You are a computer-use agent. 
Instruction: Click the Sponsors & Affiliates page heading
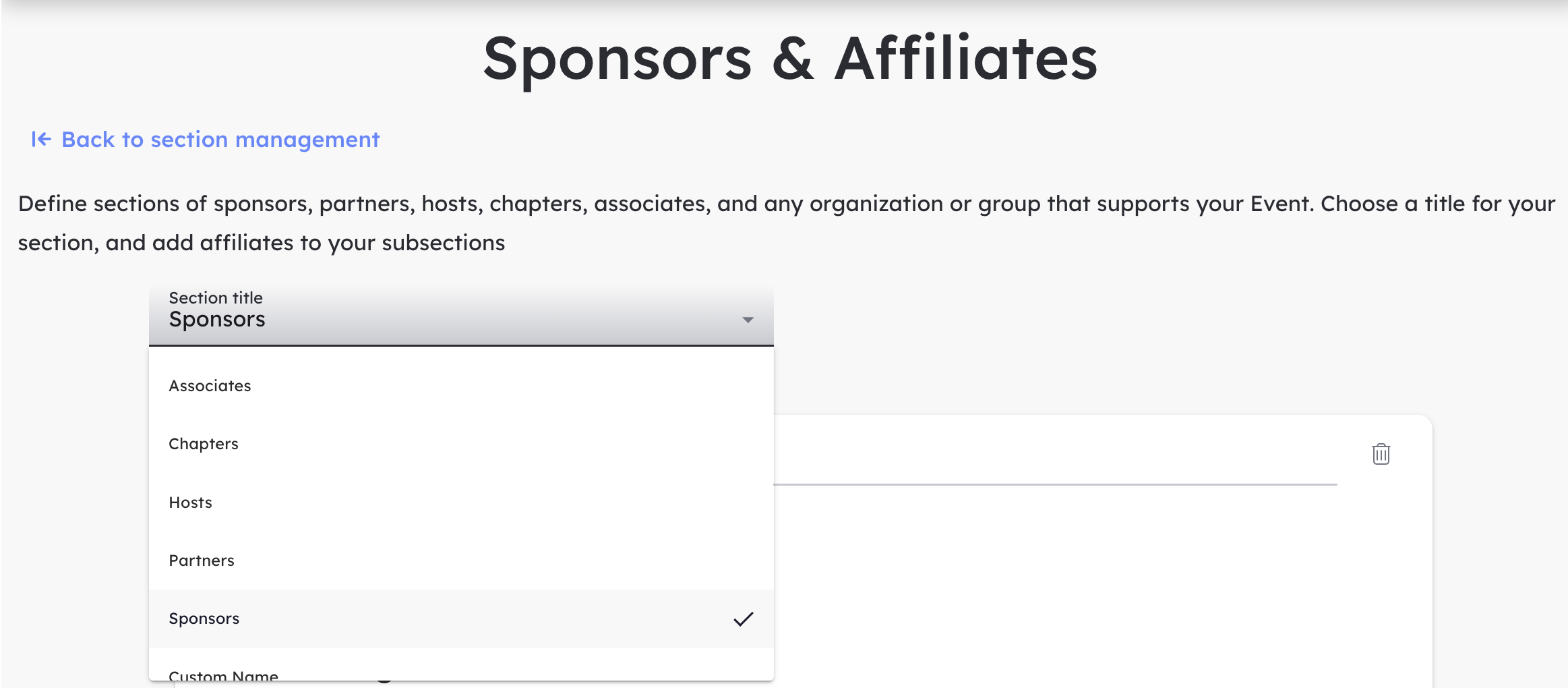[x=790, y=59]
